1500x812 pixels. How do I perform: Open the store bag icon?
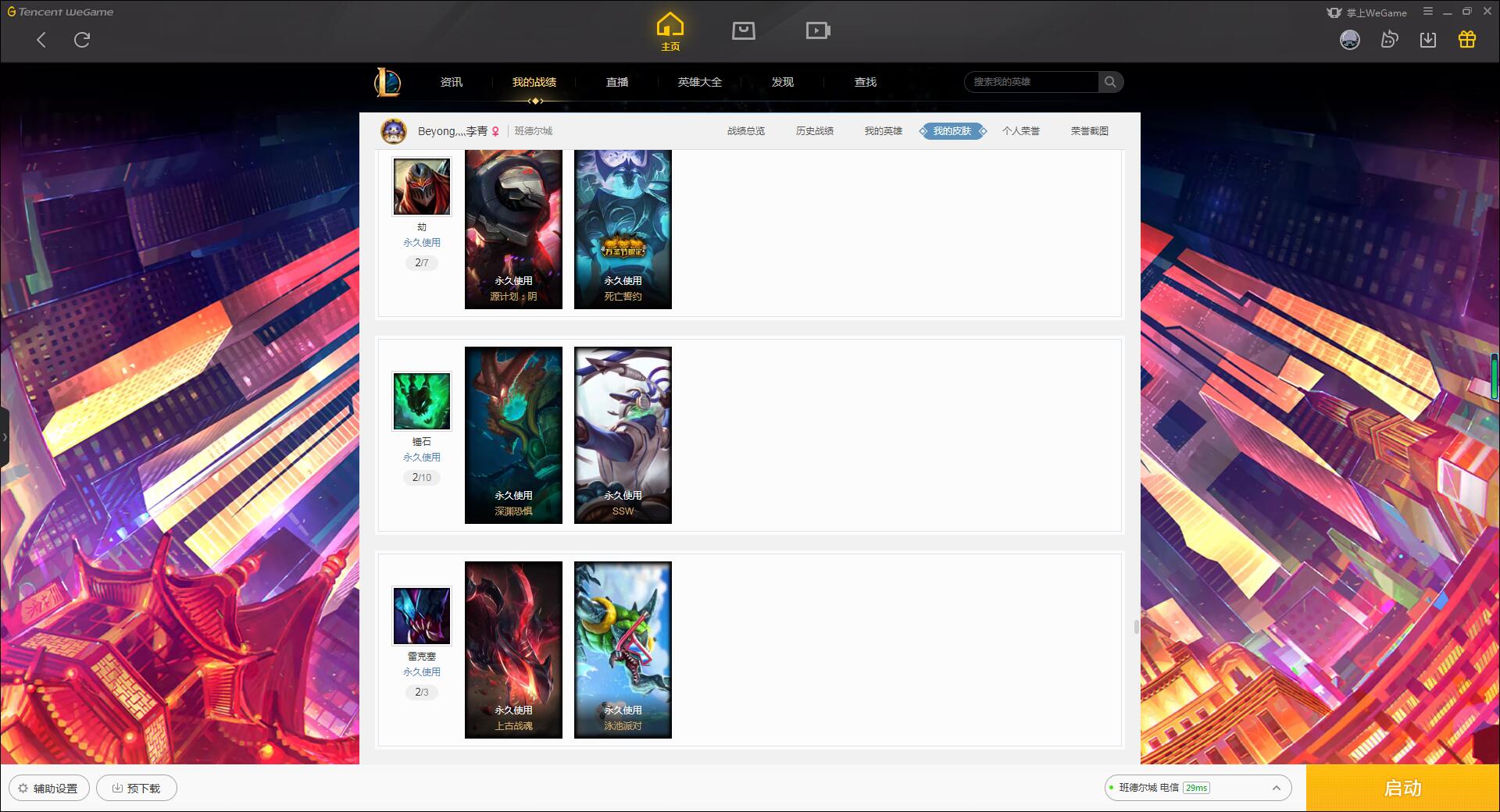tap(743, 30)
